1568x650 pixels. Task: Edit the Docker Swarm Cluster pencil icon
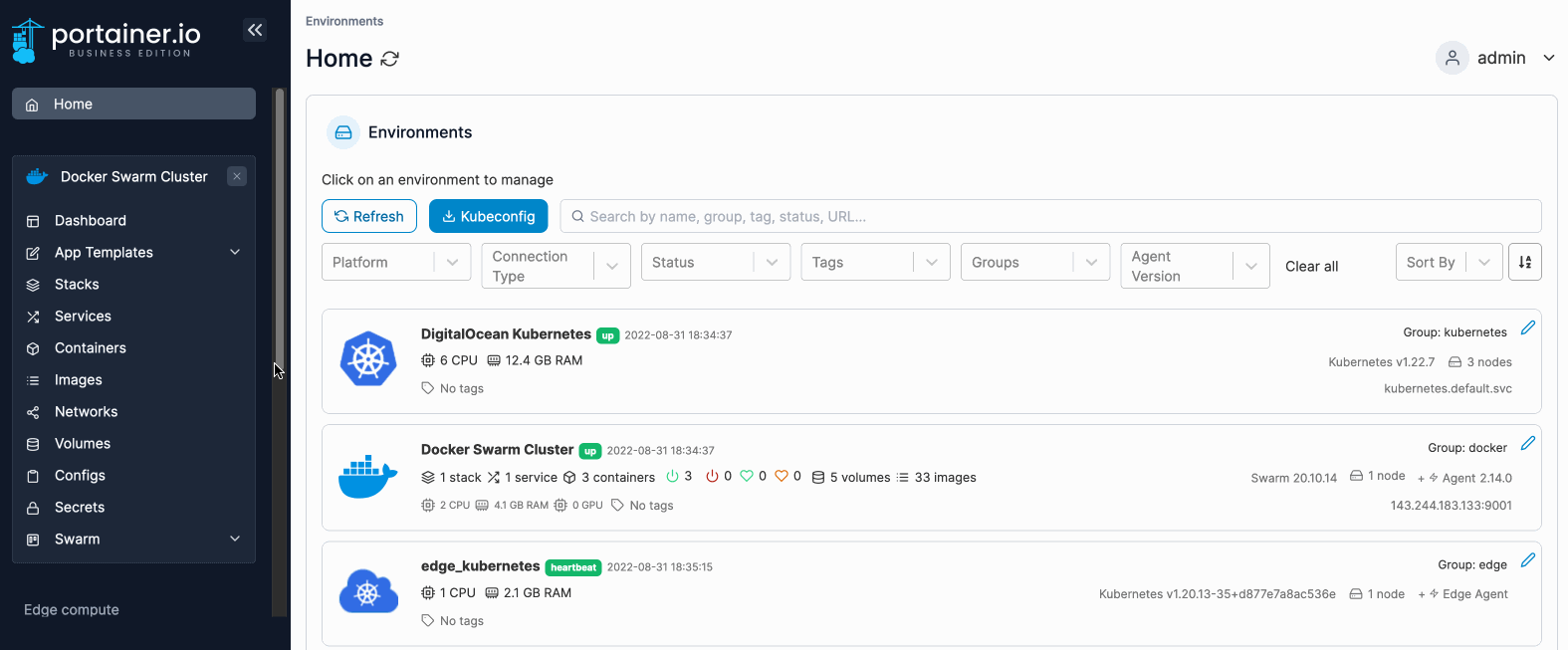[1528, 443]
